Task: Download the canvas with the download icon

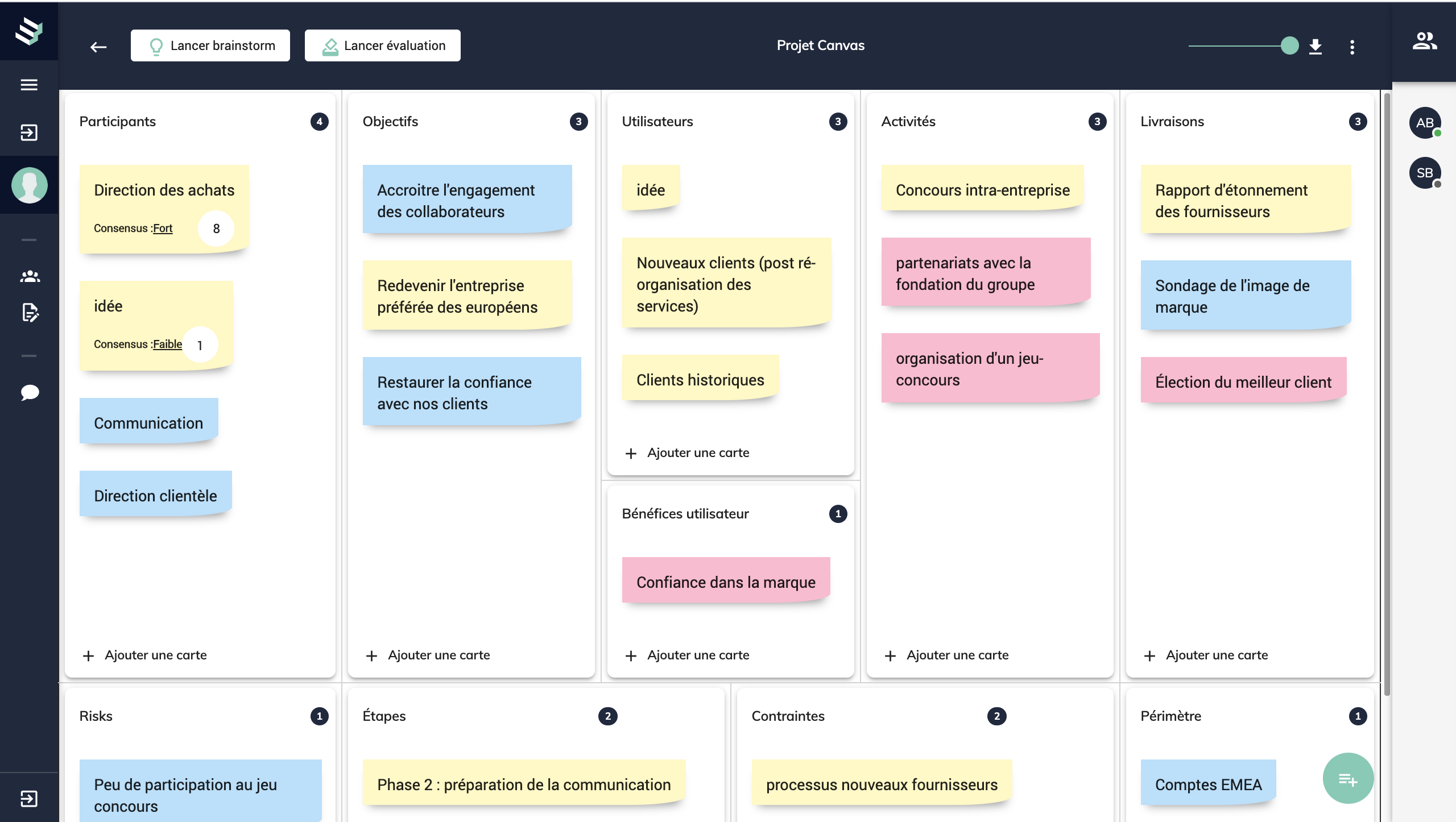Action: point(1316,47)
